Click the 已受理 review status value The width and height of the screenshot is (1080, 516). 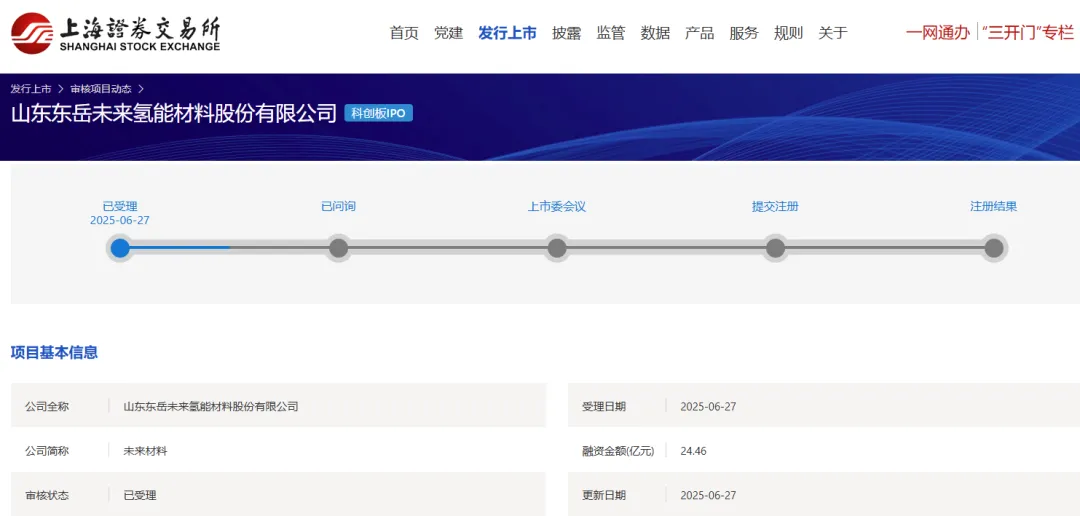[140, 495]
